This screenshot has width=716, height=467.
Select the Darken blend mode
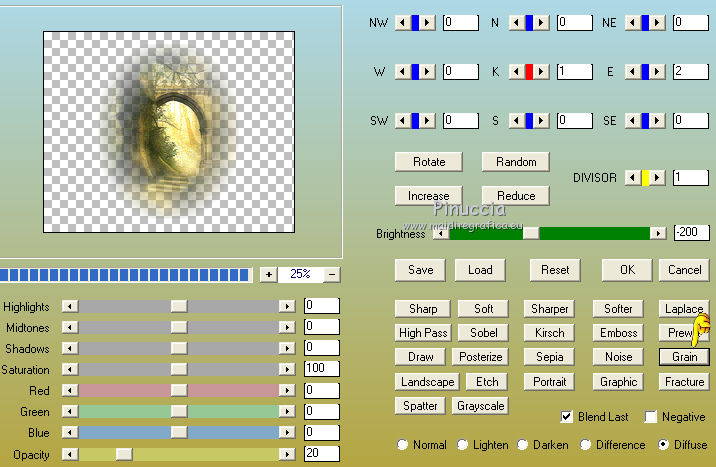(522, 445)
